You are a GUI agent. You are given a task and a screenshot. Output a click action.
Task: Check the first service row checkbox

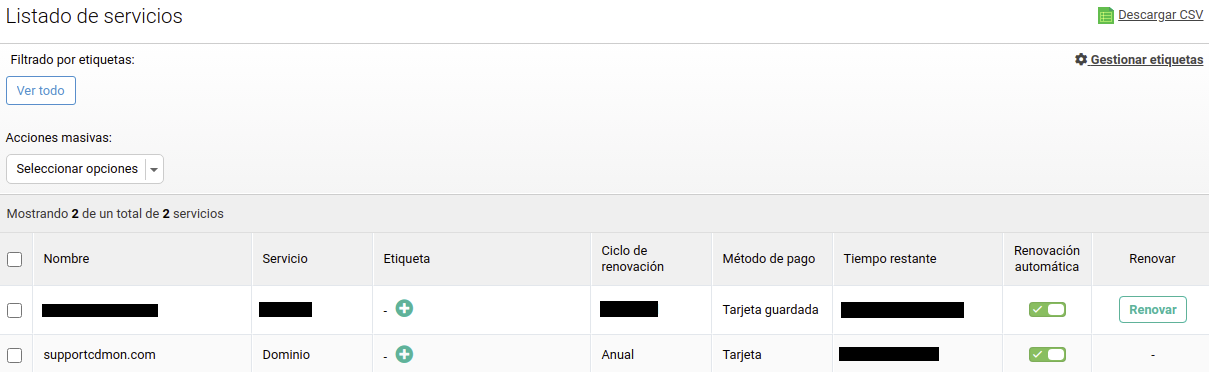click(x=15, y=310)
